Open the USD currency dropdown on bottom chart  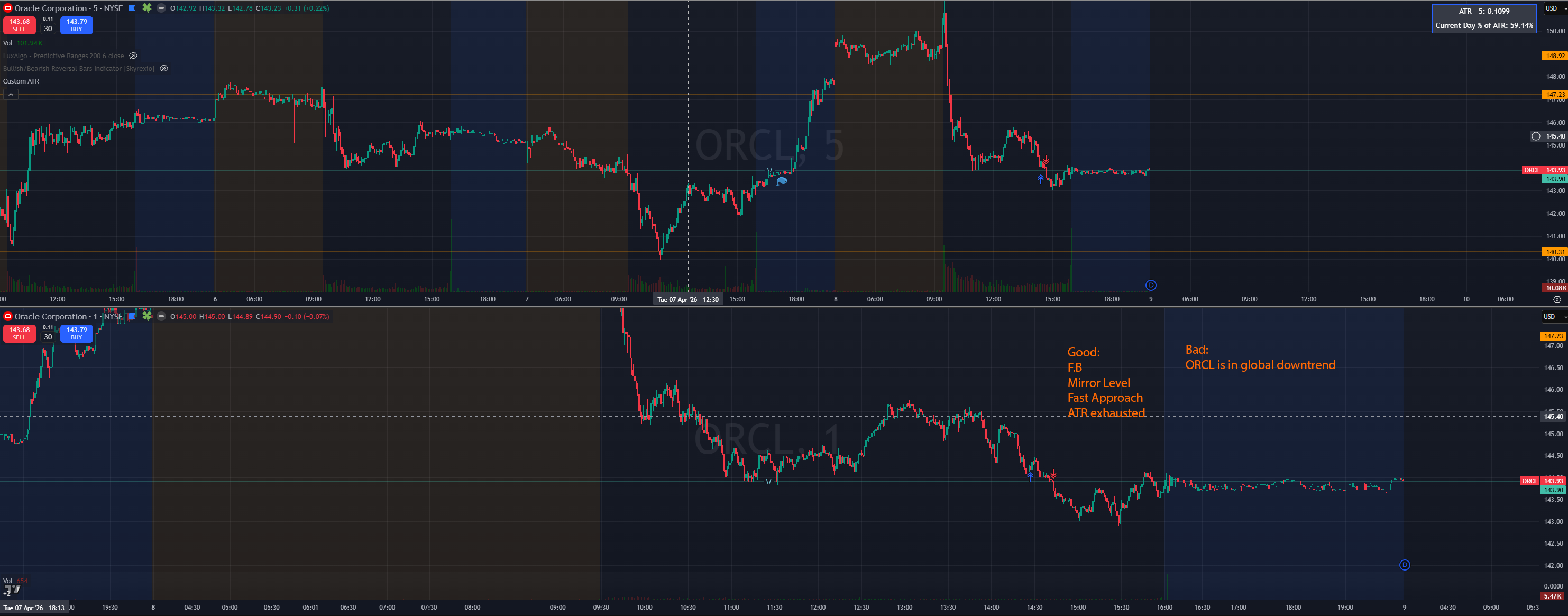click(x=1553, y=317)
